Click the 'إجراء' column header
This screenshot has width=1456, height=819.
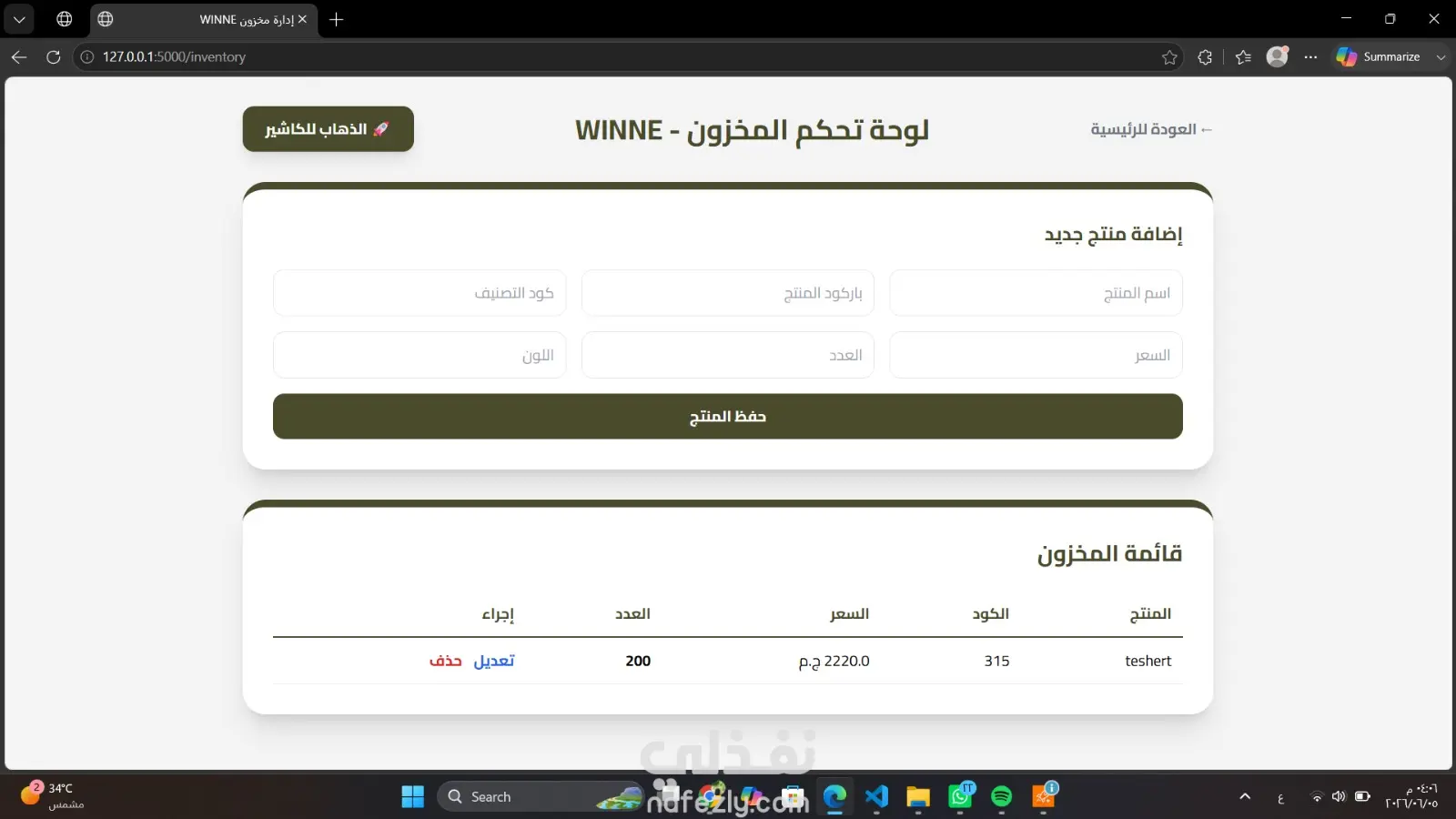point(498,614)
